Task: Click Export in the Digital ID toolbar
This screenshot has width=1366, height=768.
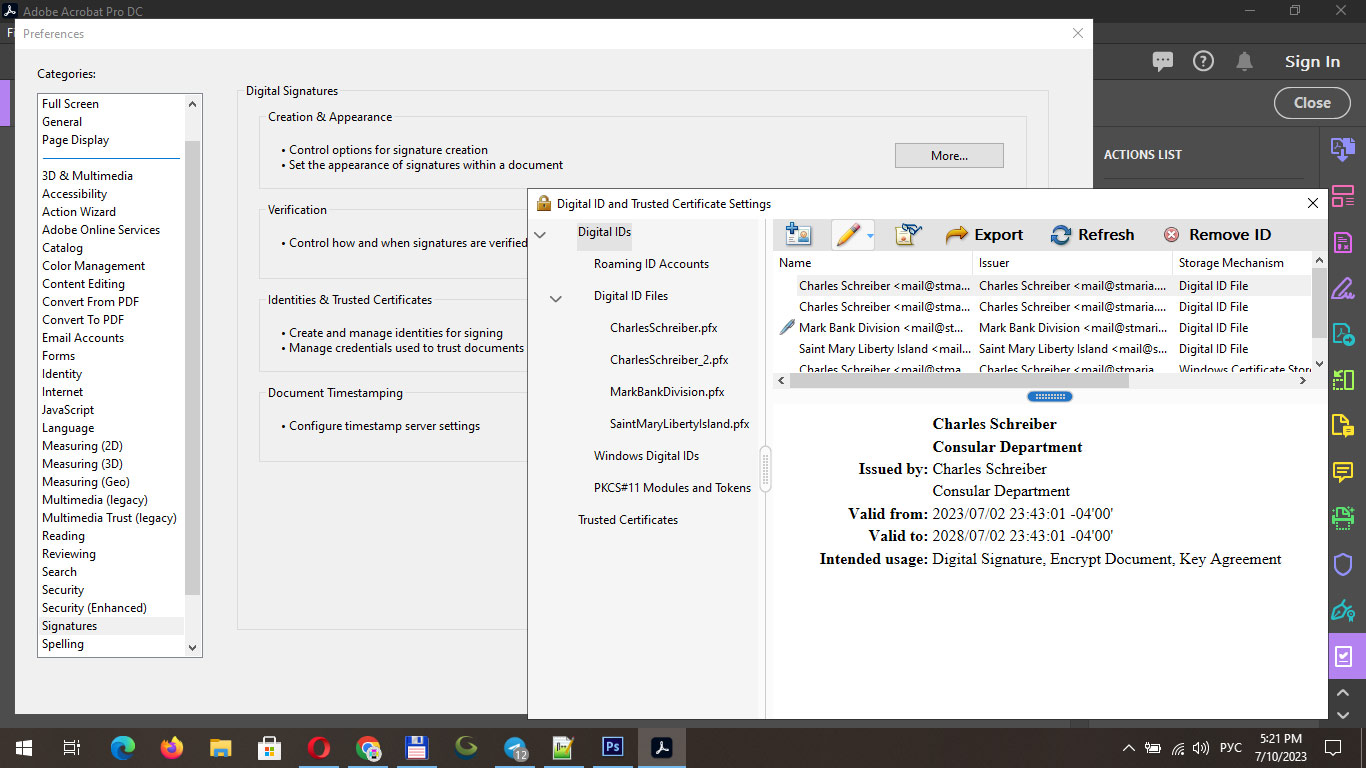Action: 984,235
